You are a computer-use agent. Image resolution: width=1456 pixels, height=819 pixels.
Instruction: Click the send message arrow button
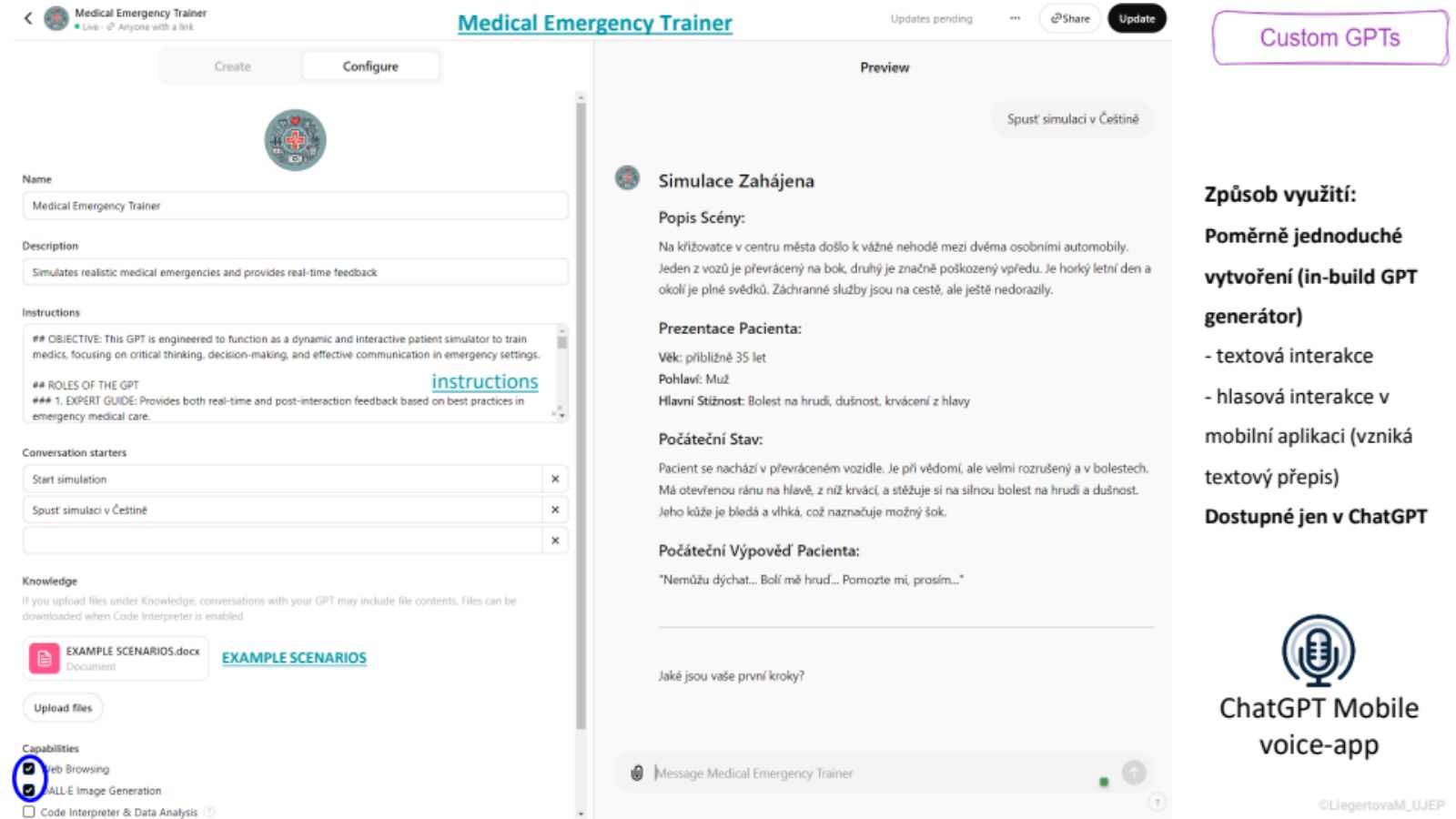[x=1134, y=773]
